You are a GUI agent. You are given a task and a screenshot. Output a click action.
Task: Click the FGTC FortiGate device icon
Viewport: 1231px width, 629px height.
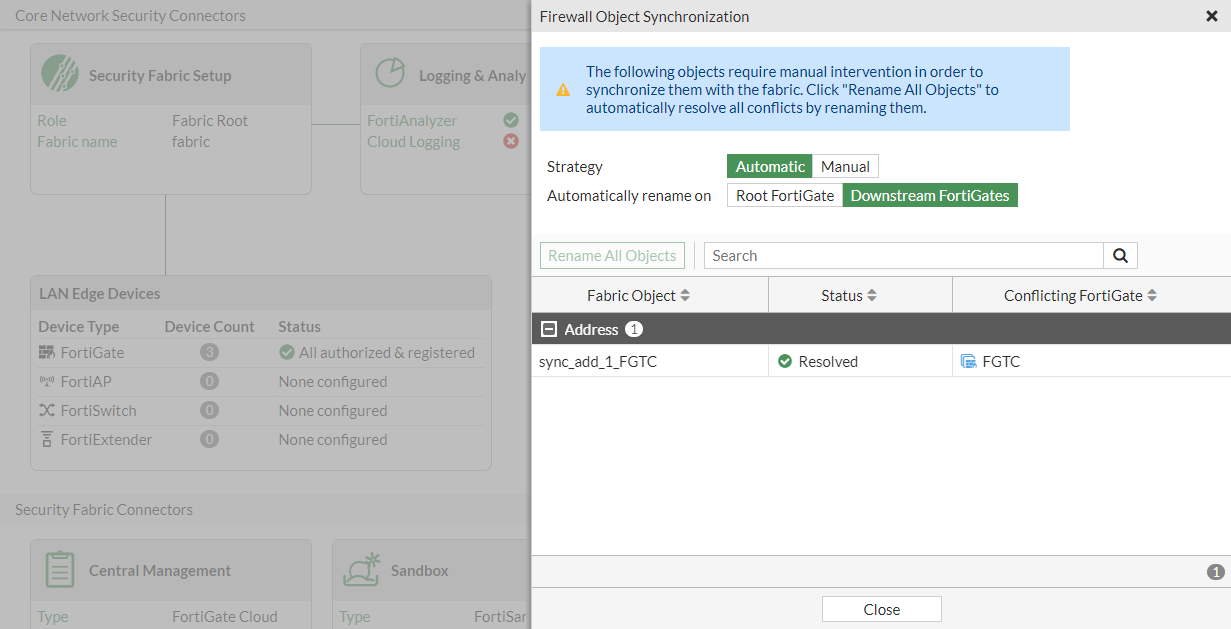(968, 362)
